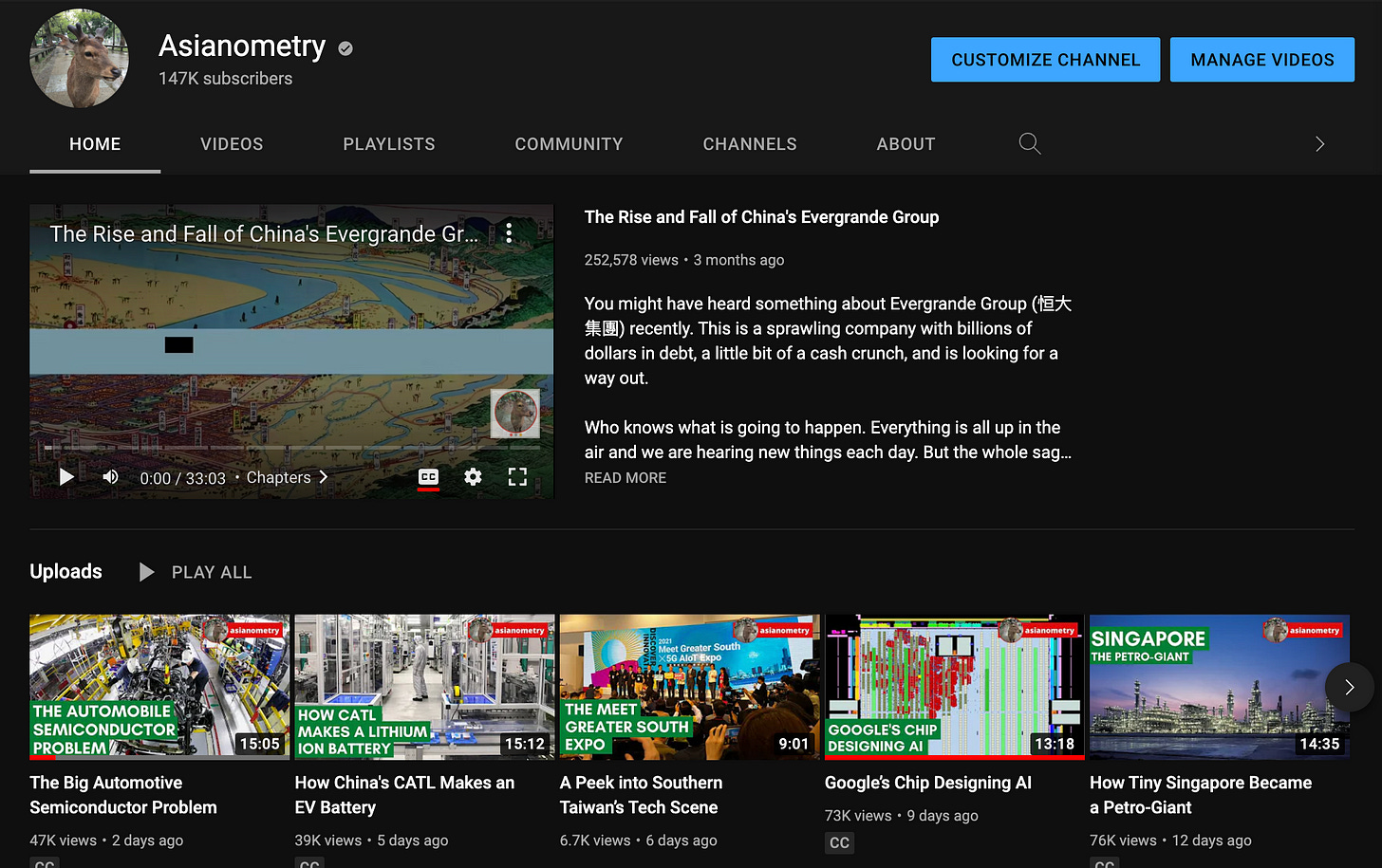Enter fullscreen on the featured video
Image resolution: width=1382 pixels, height=868 pixels.
click(517, 477)
